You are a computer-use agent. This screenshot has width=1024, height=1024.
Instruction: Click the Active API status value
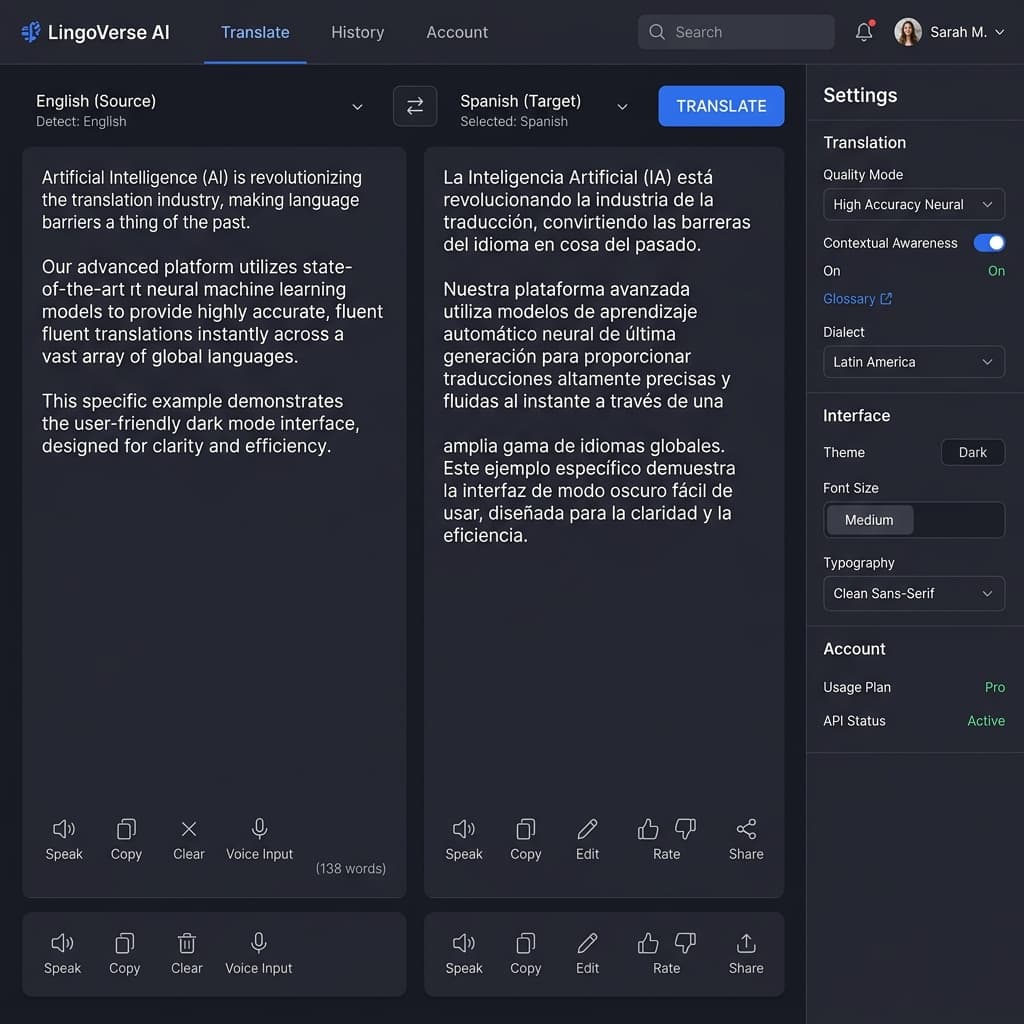pyautogui.click(x=985, y=720)
